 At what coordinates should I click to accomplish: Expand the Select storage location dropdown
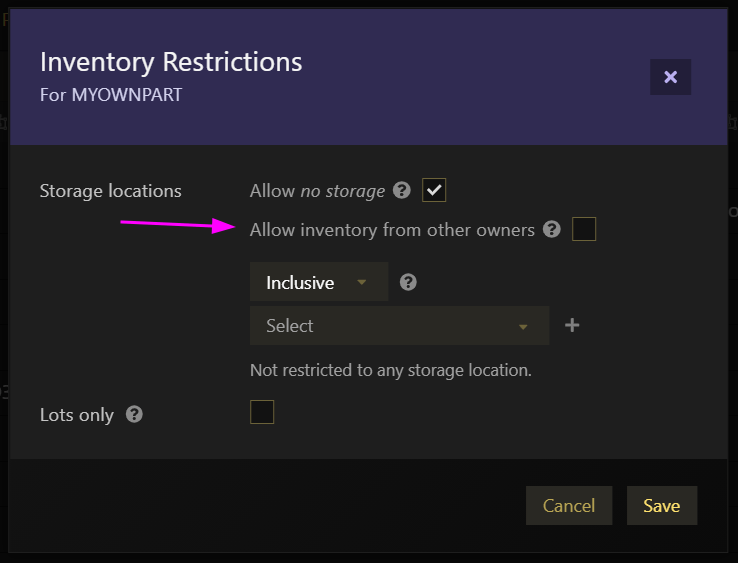coord(399,325)
